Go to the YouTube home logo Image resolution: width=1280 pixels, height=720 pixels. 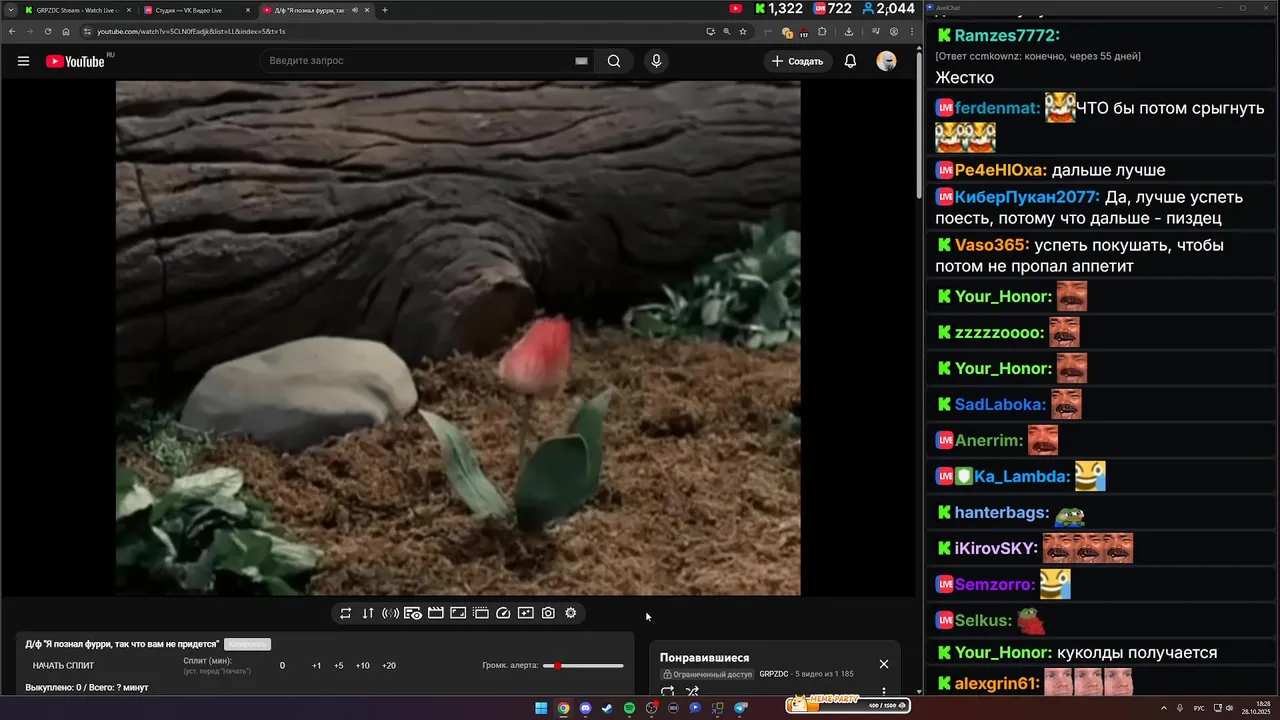(x=75, y=61)
